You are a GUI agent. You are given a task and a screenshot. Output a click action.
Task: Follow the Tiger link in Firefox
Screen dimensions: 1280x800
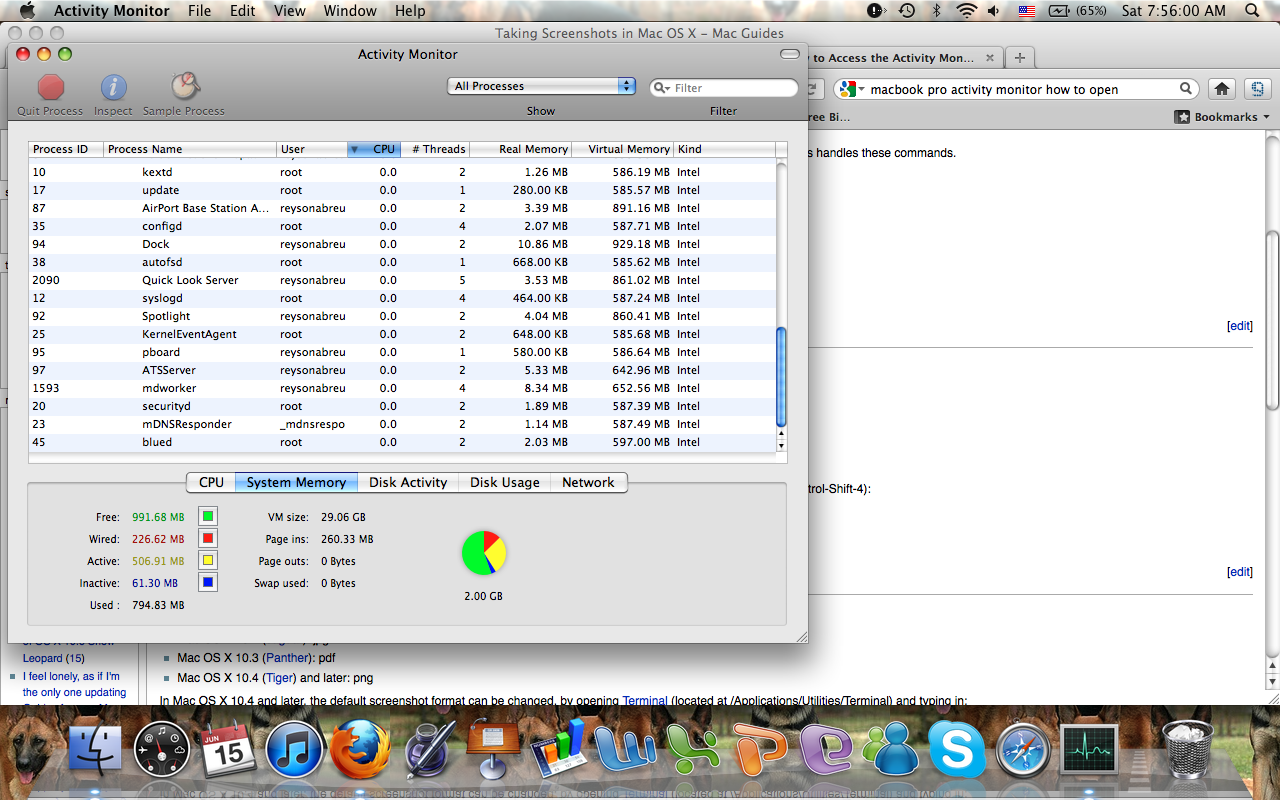[280, 677]
